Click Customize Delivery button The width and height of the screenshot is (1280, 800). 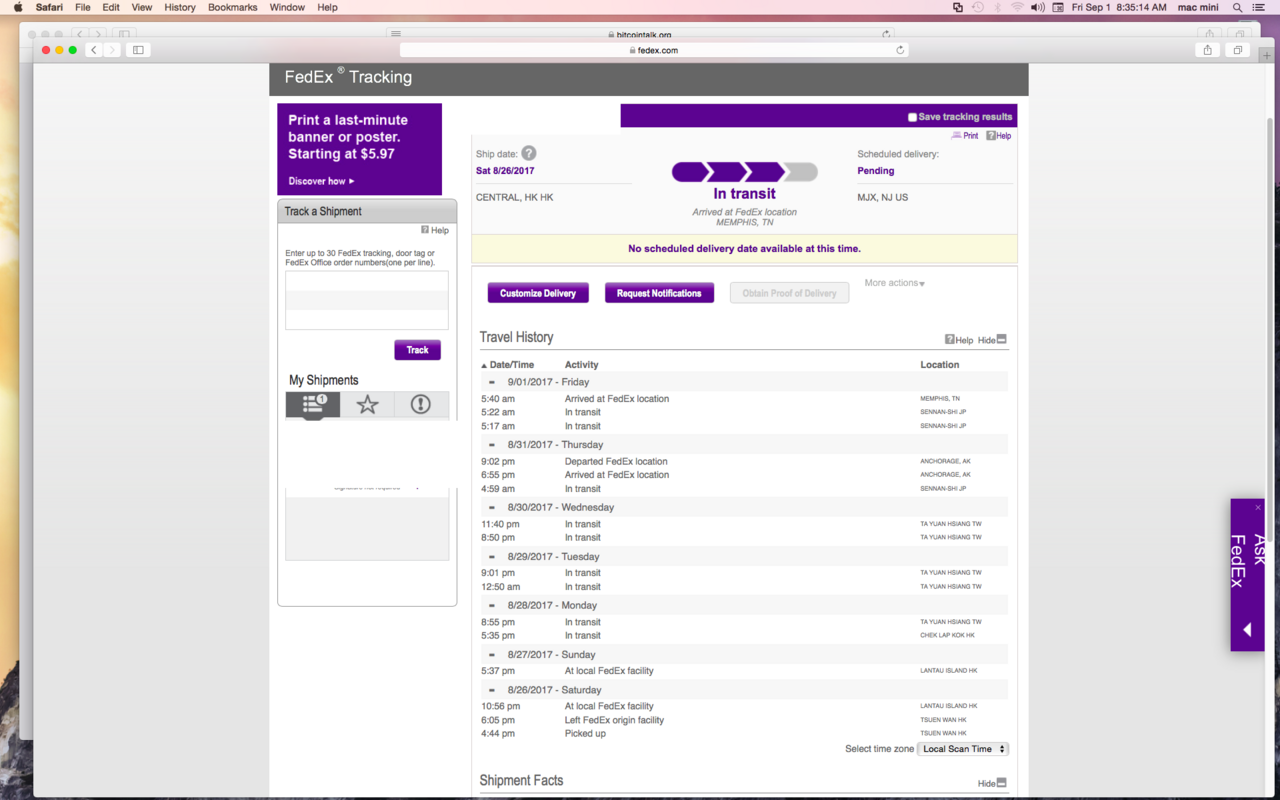(x=538, y=293)
